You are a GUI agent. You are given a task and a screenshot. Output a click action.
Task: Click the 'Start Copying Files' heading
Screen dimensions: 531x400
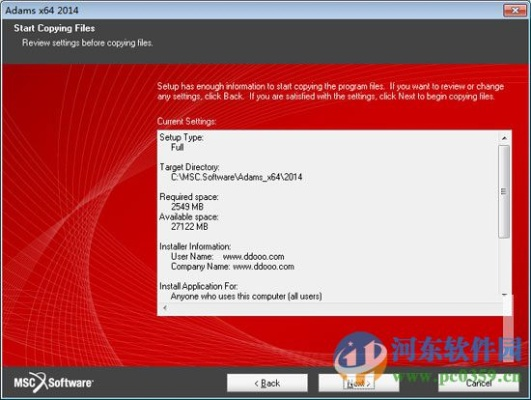[54, 28]
